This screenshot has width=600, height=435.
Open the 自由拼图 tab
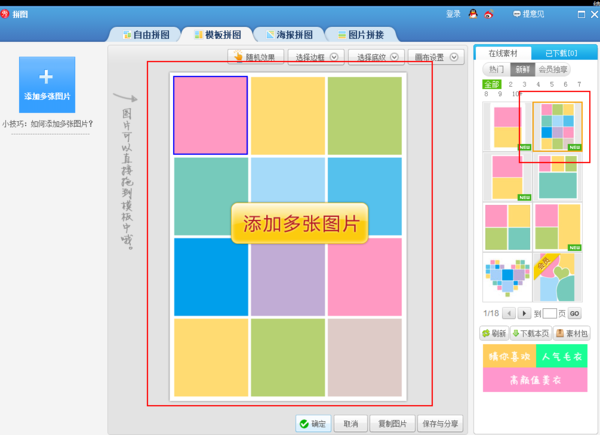click(146, 35)
